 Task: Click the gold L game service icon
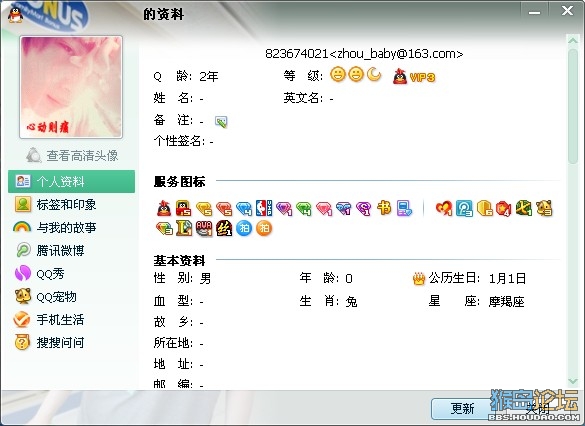(x=184, y=228)
